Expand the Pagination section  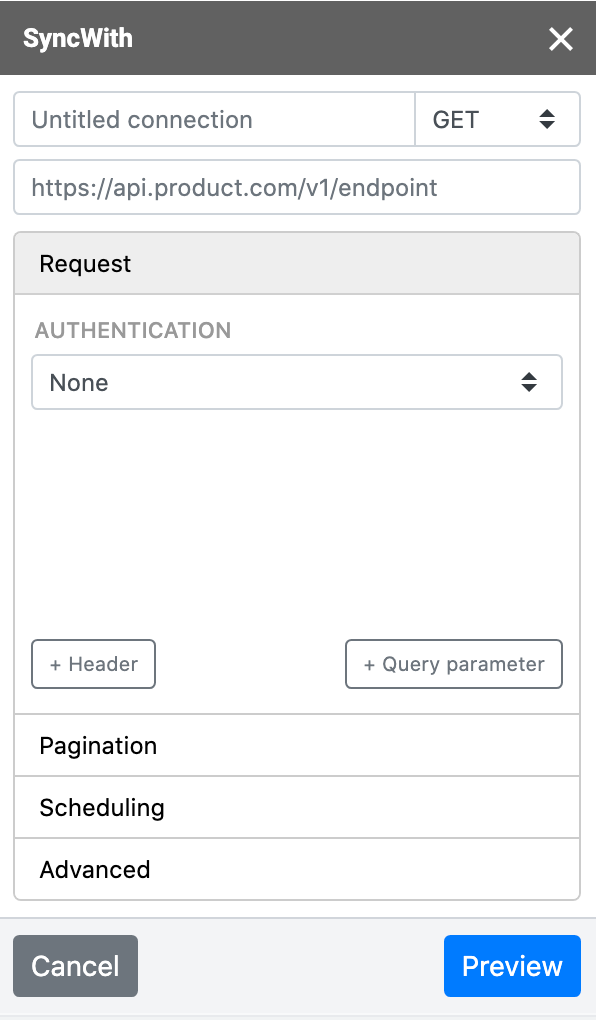pyautogui.click(x=97, y=745)
